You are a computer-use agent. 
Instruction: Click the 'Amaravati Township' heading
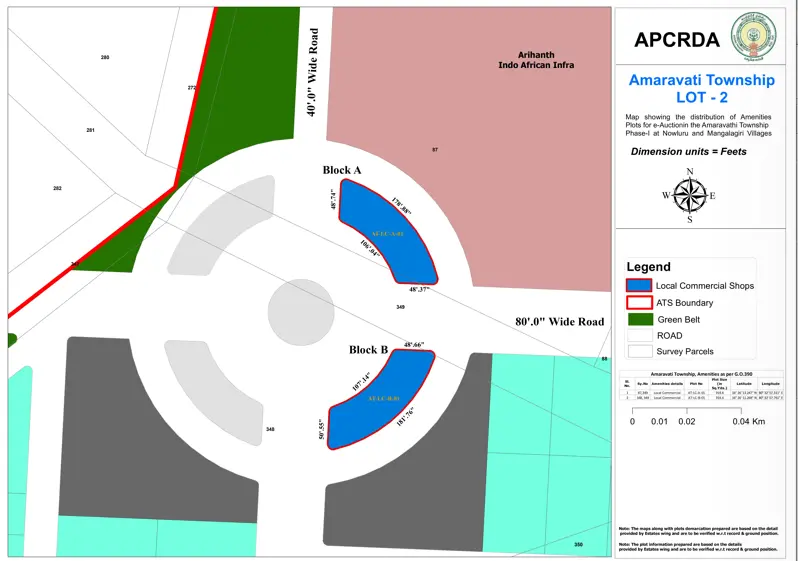[x=702, y=80]
